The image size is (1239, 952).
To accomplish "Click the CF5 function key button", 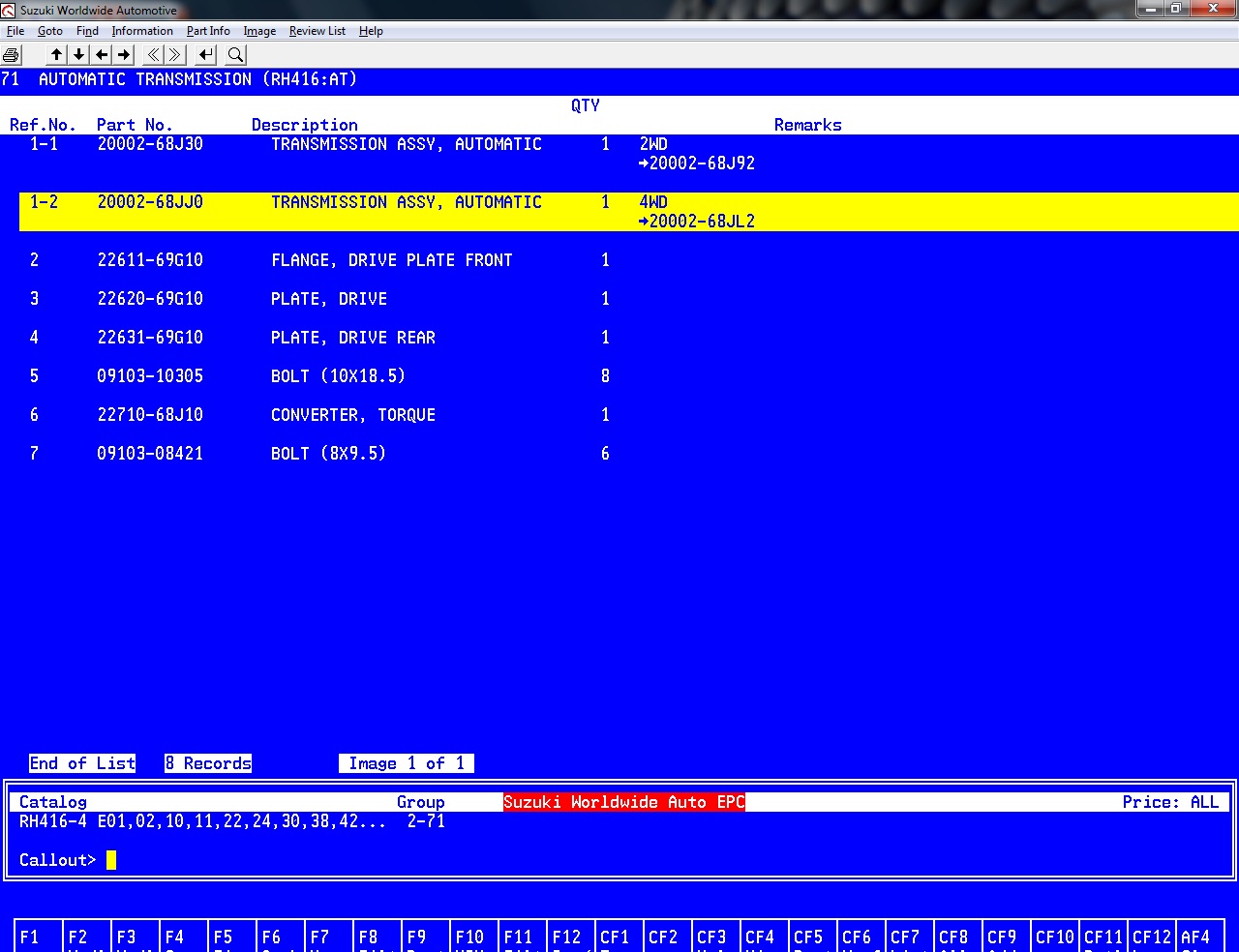I will (x=813, y=937).
